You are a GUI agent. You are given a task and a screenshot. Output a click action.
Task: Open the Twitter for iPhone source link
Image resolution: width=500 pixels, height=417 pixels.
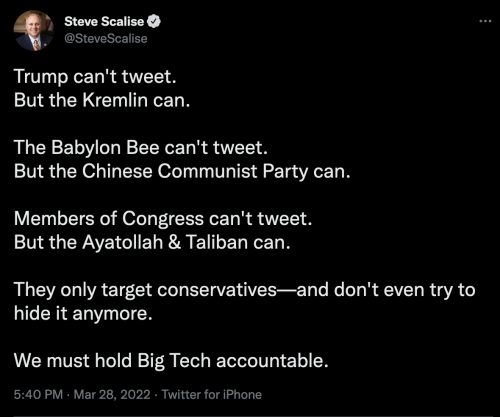(212, 395)
